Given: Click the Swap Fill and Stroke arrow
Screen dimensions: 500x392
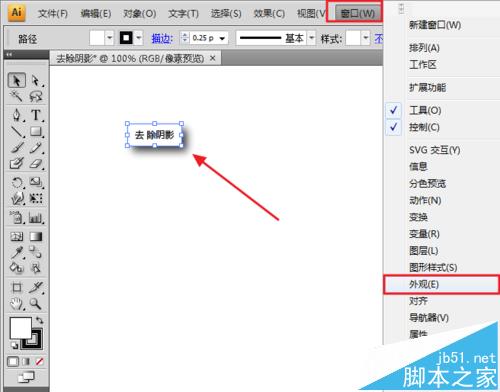Looking at the screenshot, I should 39,320.
